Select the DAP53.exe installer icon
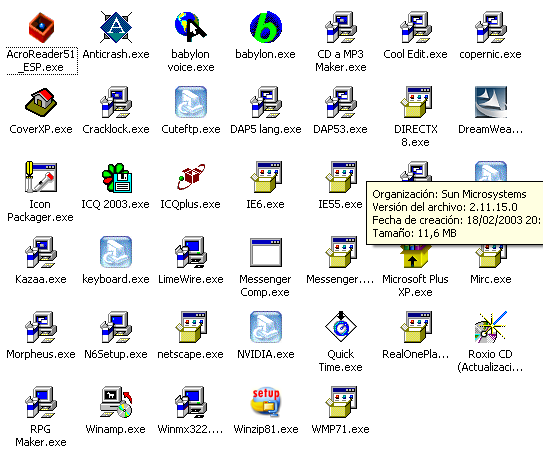Screen dimensions: 543x454 (x=341, y=103)
